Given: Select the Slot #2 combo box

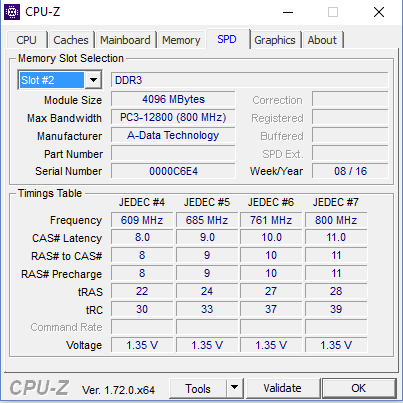Looking at the screenshot, I should pyautogui.click(x=60, y=80).
